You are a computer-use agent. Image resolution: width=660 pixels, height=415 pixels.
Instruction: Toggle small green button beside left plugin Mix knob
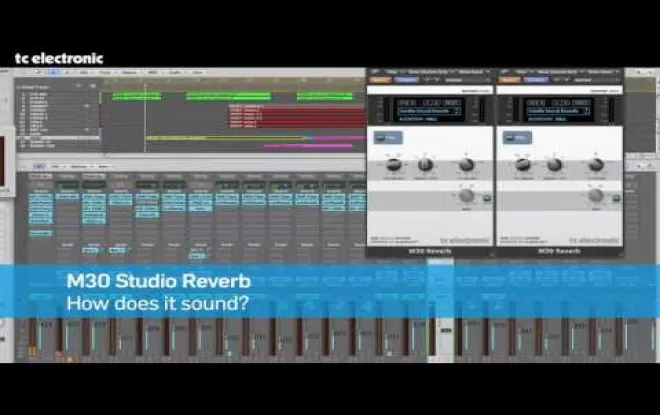(486, 197)
